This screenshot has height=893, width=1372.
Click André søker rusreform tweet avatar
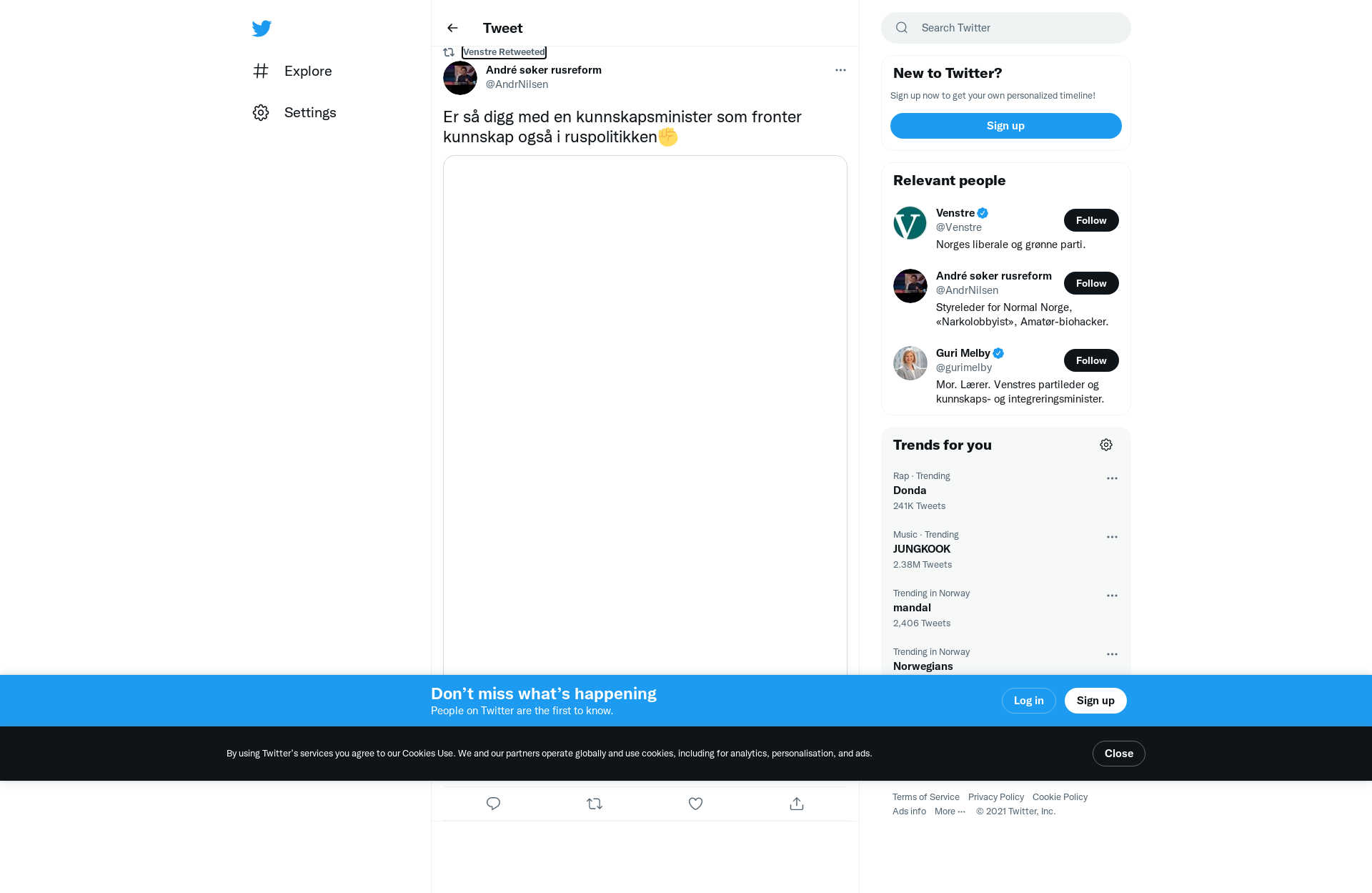pos(460,78)
